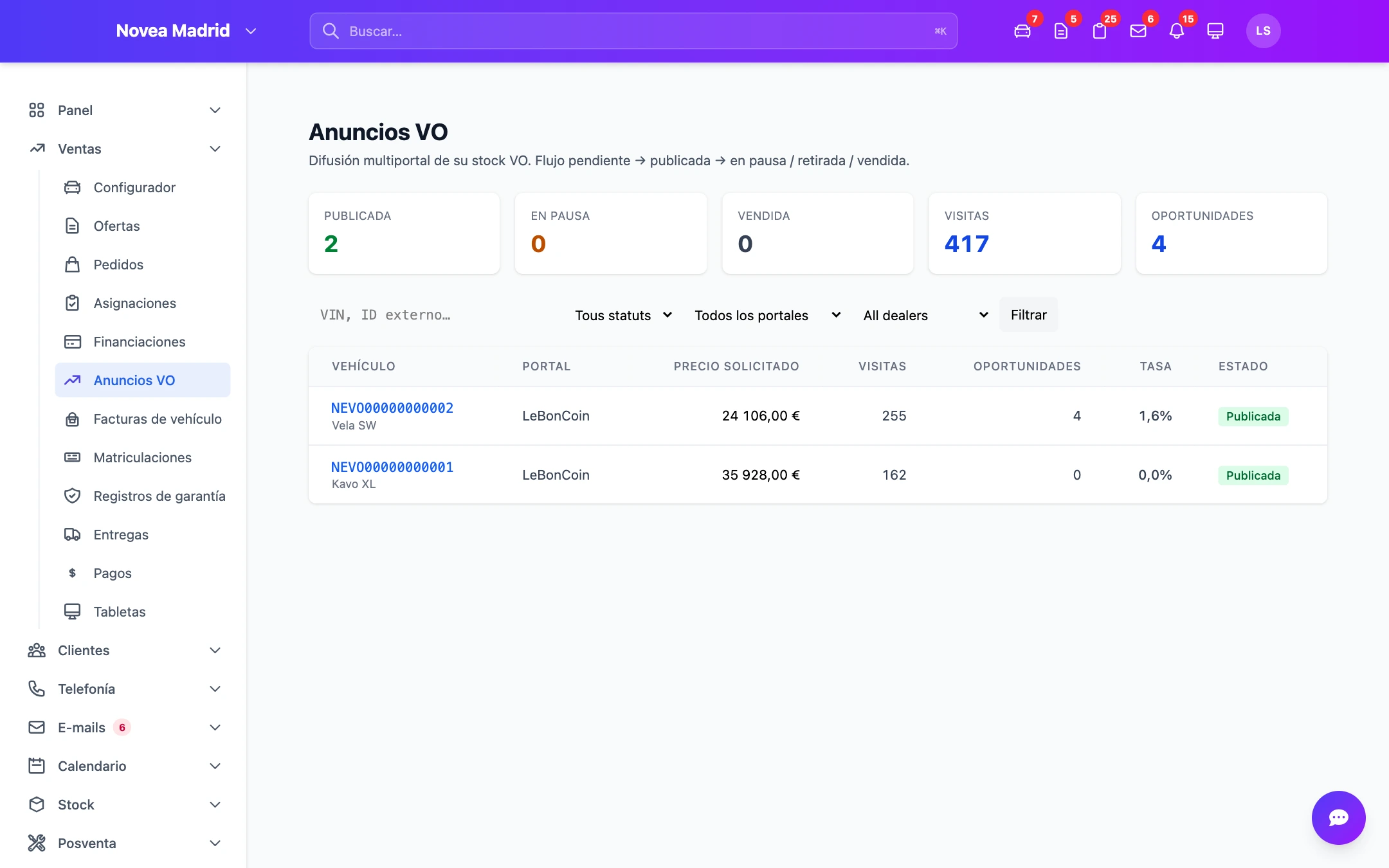Image resolution: width=1389 pixels, height=868 pixels.
Task: Click the Facturas de vehículo icon
Action: click(73, 419)
